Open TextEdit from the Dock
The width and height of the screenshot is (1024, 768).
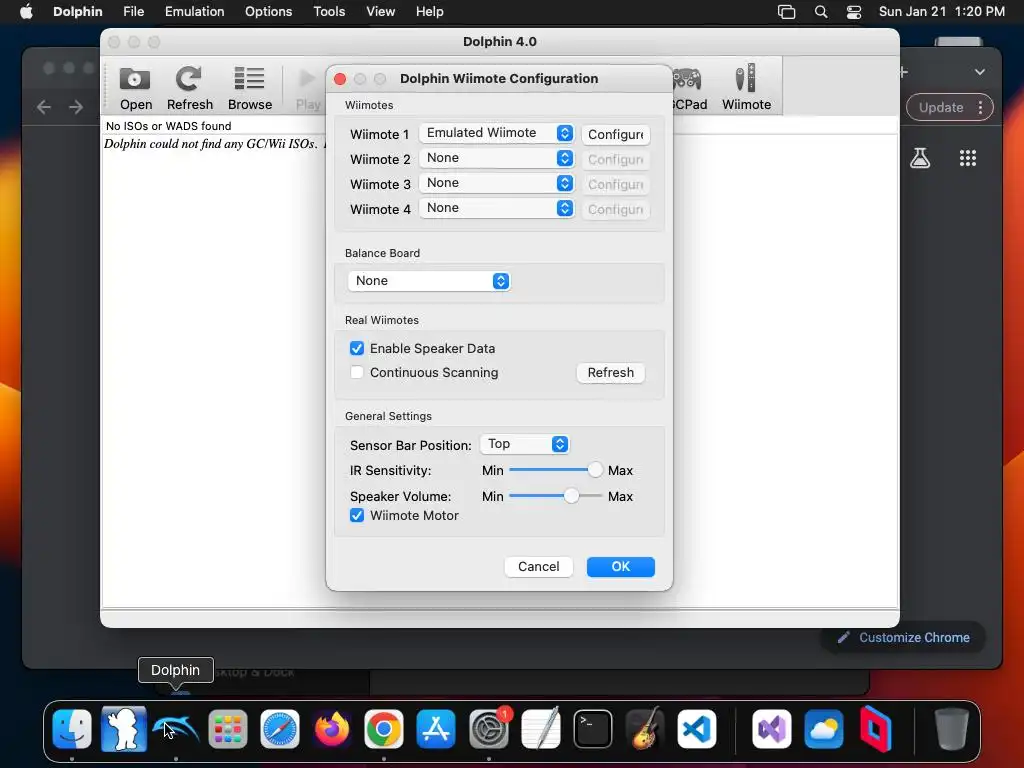coord(541,728)
